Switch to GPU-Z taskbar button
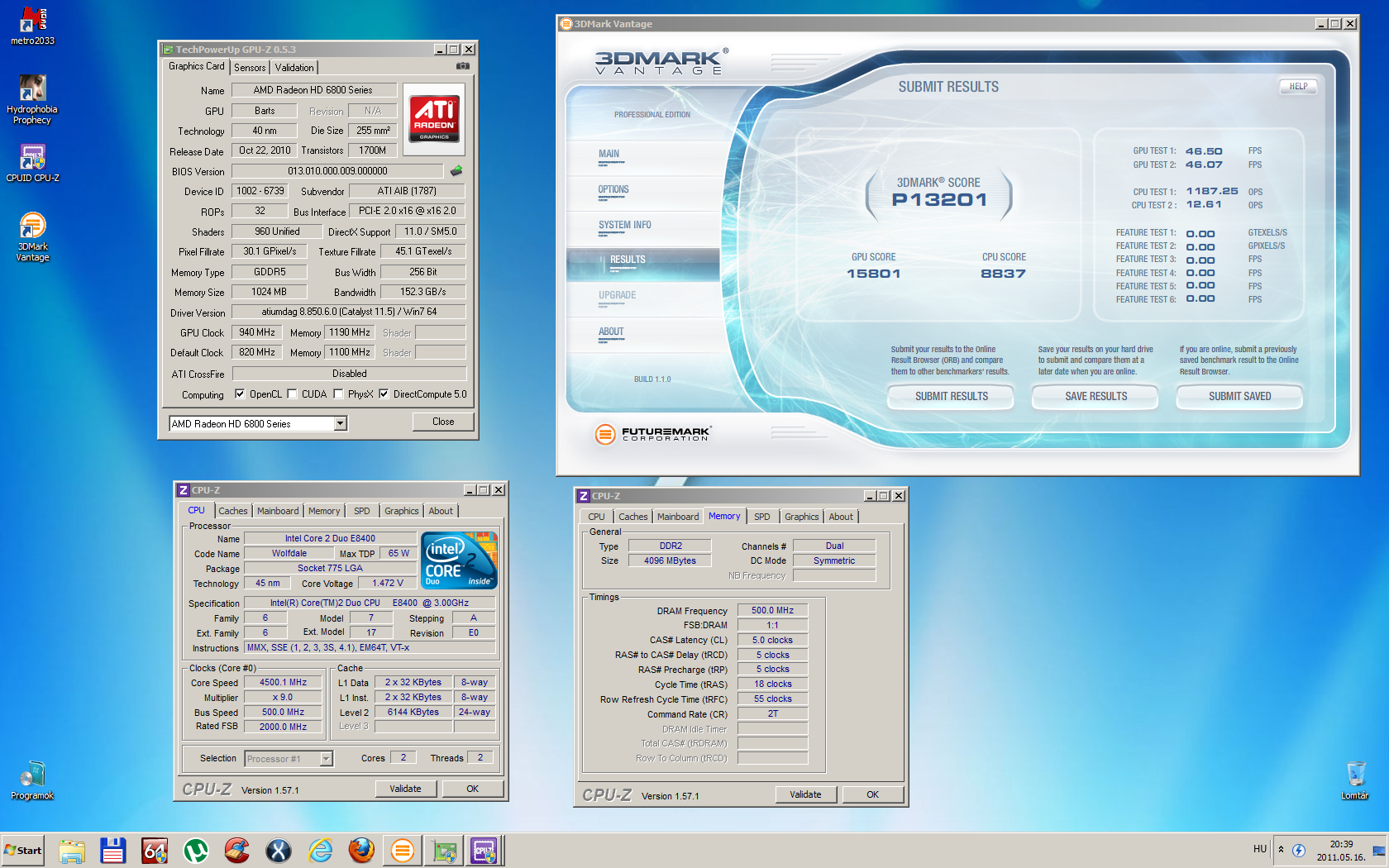1389x868 pixels. 444,851
